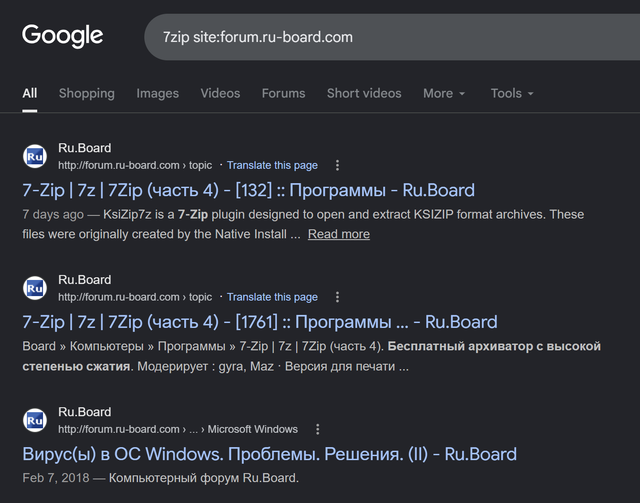This screenshot has width=640, height=503.
Task: Expand the Tools dropdown
Action: [x=512, y=93]
